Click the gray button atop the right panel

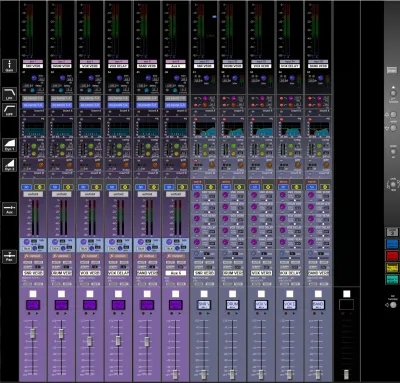[x=392, y=70]
